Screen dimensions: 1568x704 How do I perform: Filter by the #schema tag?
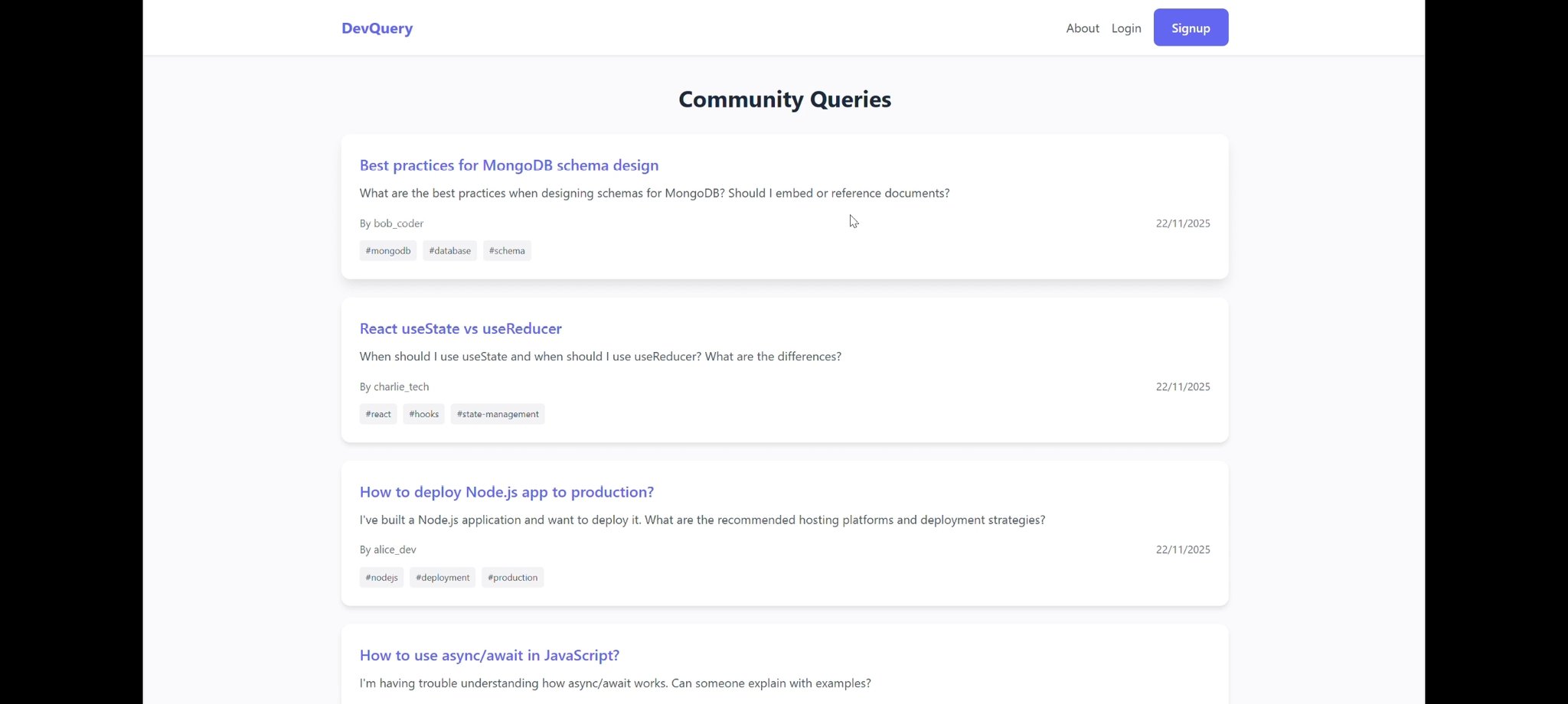pyautogui.click(x=507, y=251)
